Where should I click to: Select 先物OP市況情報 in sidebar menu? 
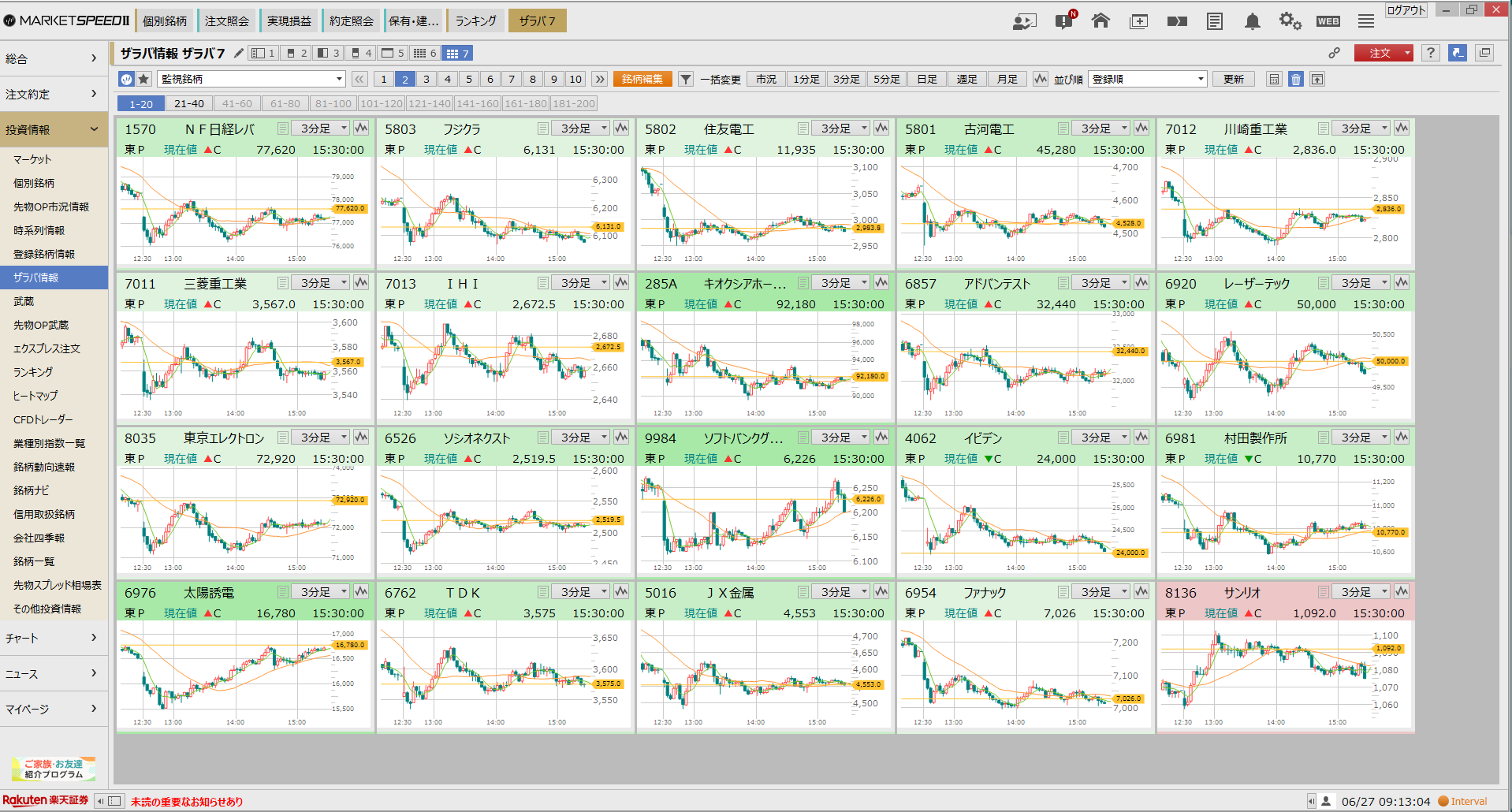tap(51, 207)
